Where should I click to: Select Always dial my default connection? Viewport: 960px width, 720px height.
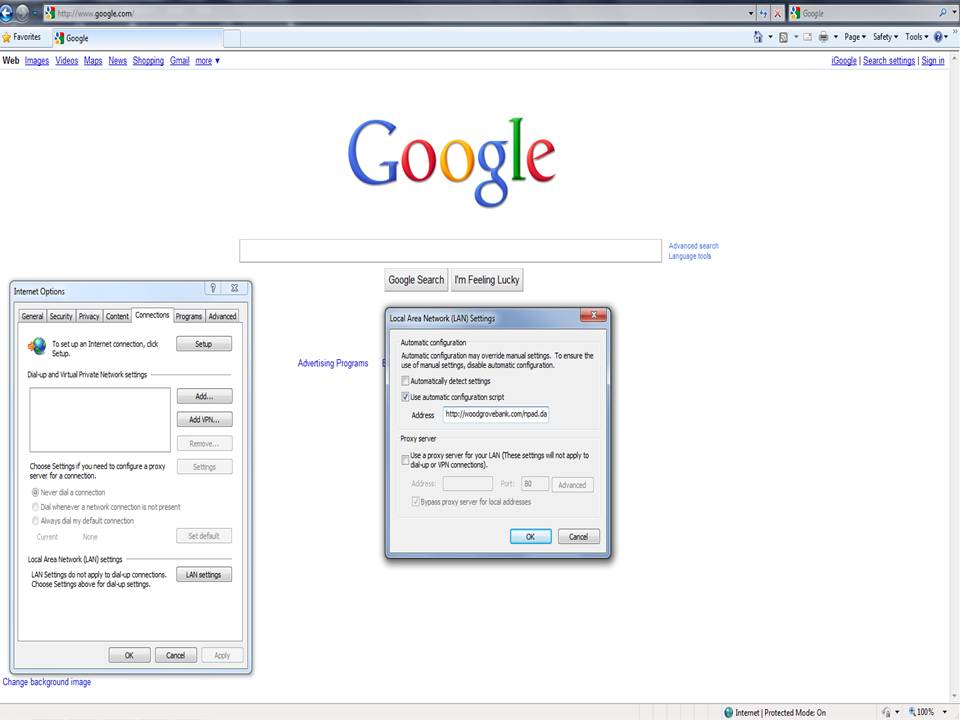point(36,521)
